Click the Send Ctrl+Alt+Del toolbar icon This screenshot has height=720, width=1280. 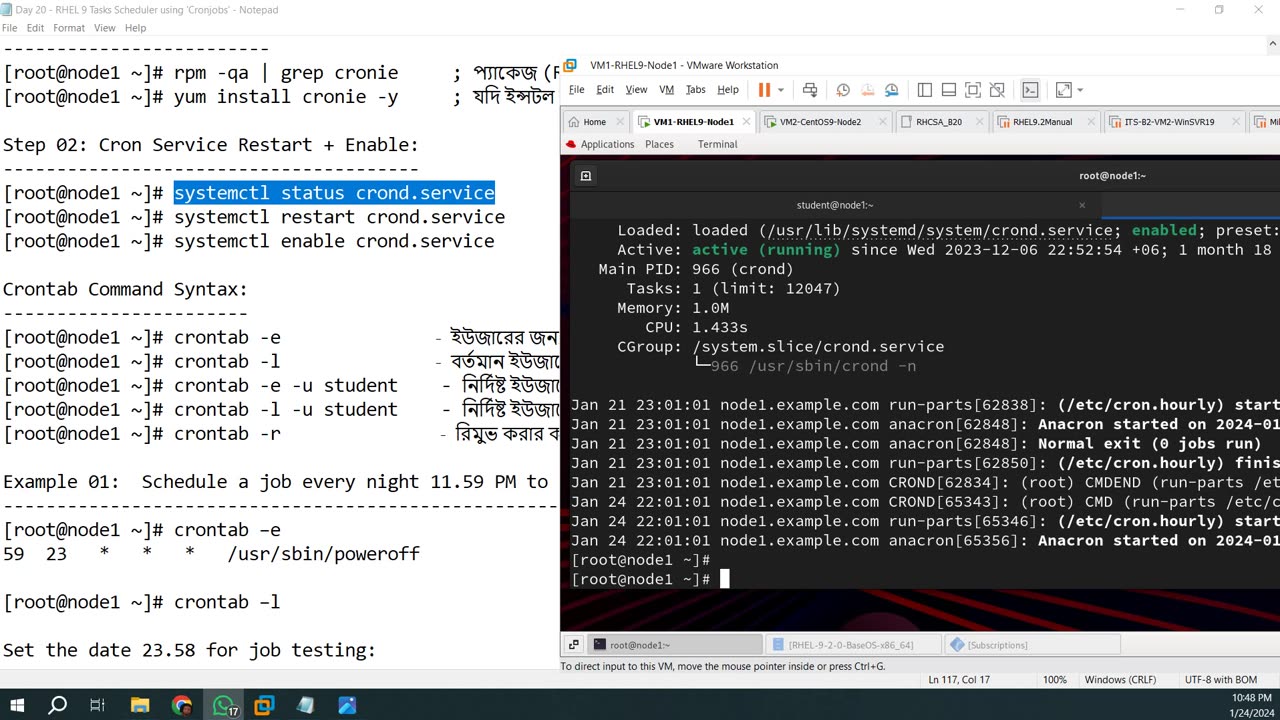click(x=810, y=90)
